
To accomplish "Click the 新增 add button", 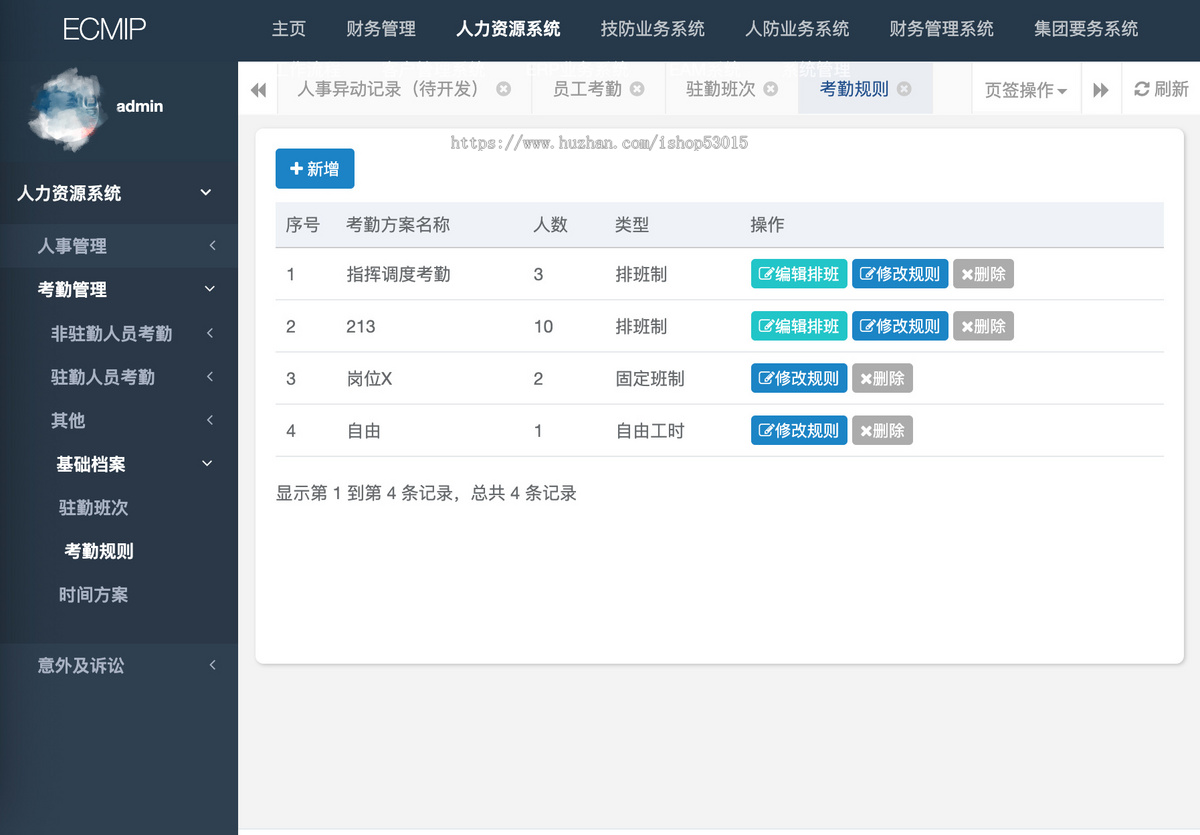I will (x=315, y=169).
